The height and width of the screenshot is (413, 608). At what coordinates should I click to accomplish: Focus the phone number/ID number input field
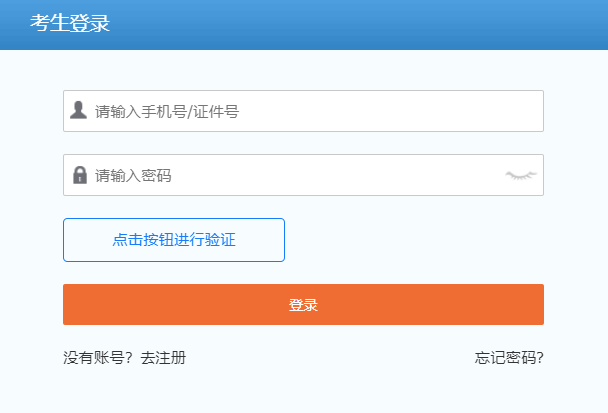coord(303,111)
